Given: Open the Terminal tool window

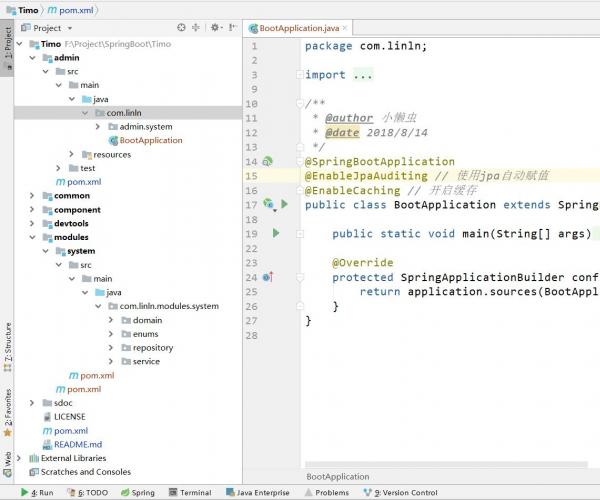Looking at the screenshot, I should pyautogui.click(x=191, y=492).
